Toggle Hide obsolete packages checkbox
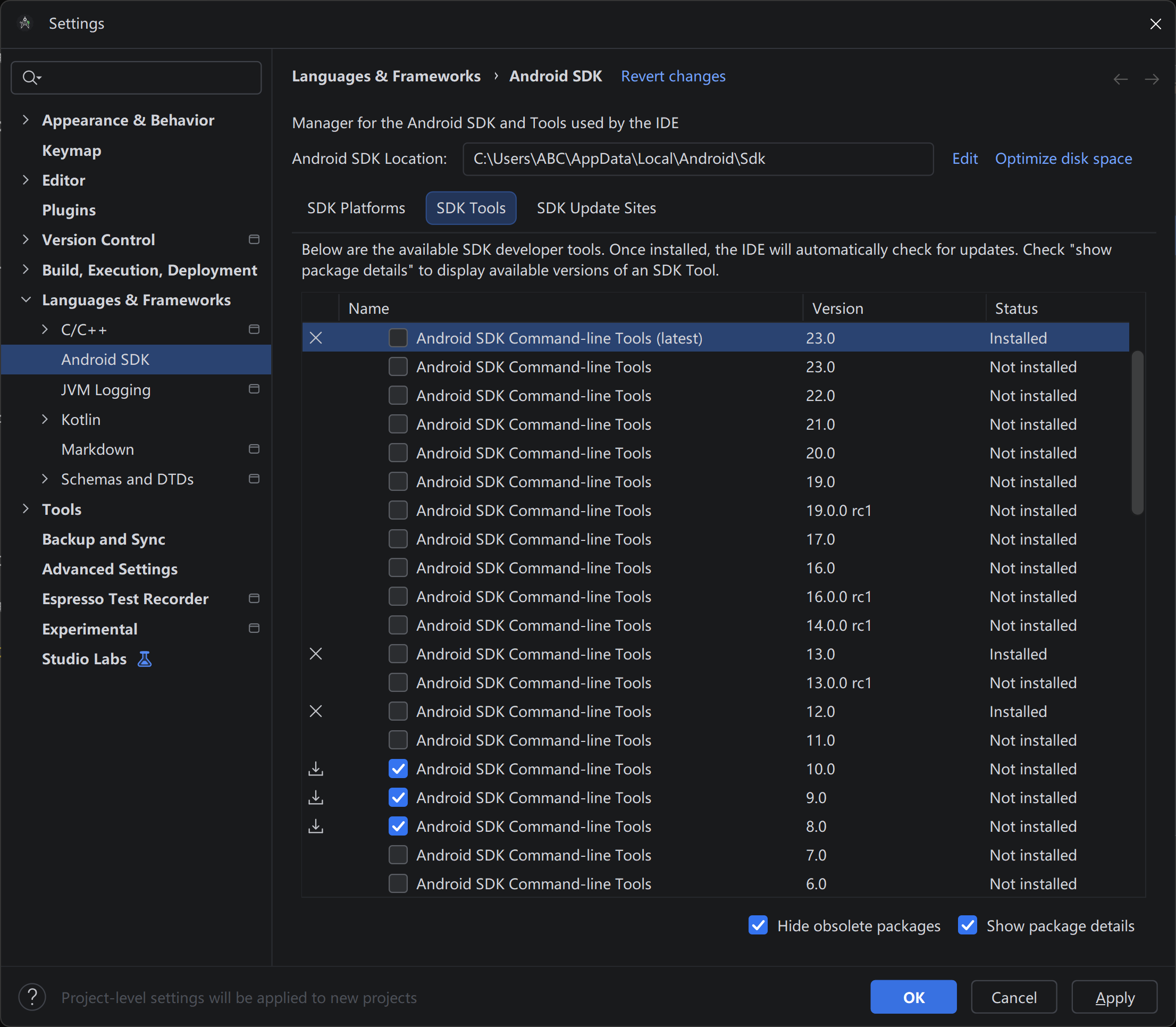The height and width of the screenshot is (1027, 1176). [759, 925]
